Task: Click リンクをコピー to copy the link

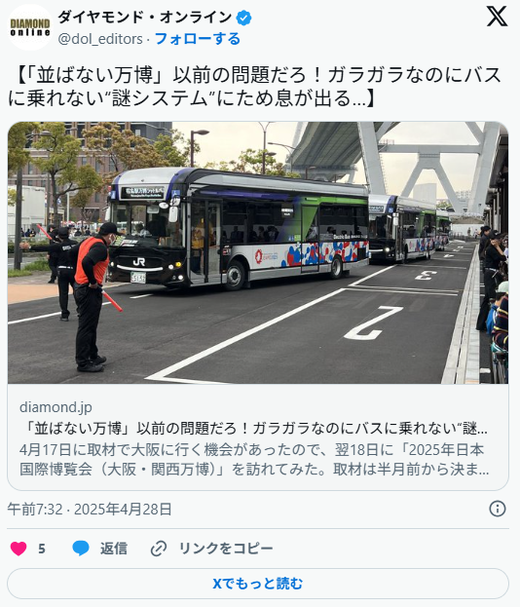Action: (x=226, y=549)
